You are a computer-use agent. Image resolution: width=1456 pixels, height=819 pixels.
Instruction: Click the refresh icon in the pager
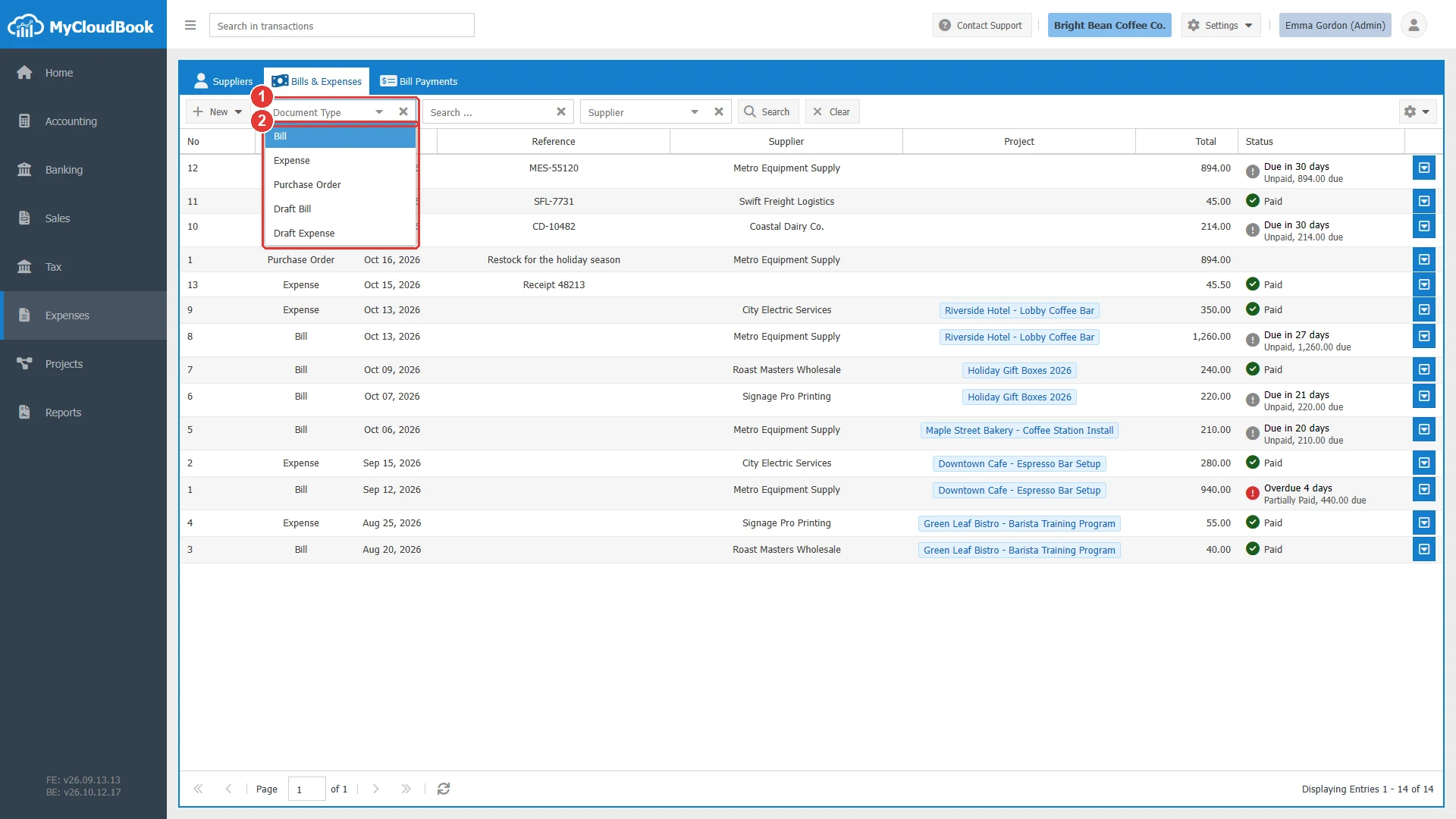[444, 789]
